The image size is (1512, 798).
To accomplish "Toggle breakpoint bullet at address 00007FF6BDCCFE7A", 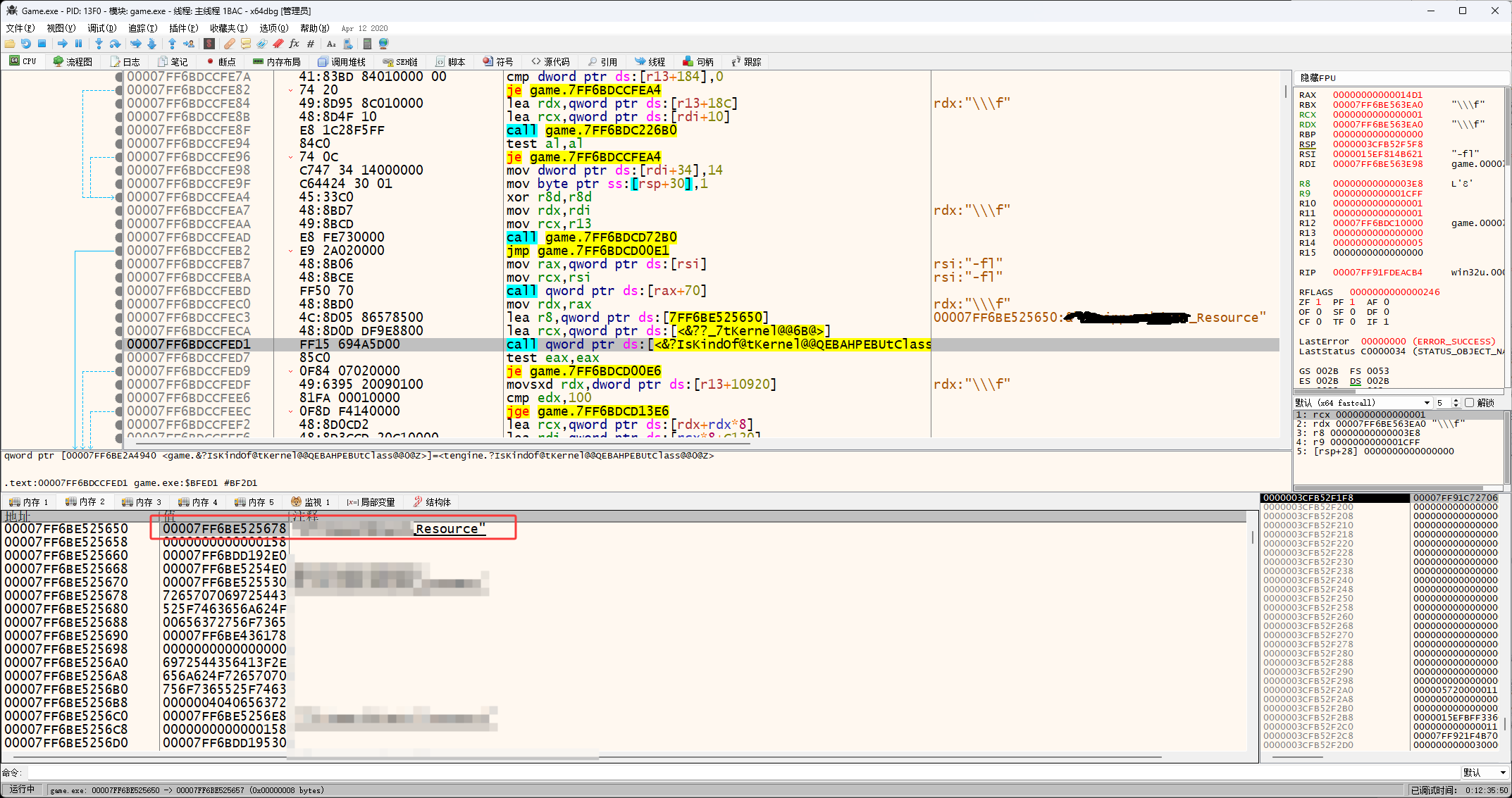I will [119, 77].
